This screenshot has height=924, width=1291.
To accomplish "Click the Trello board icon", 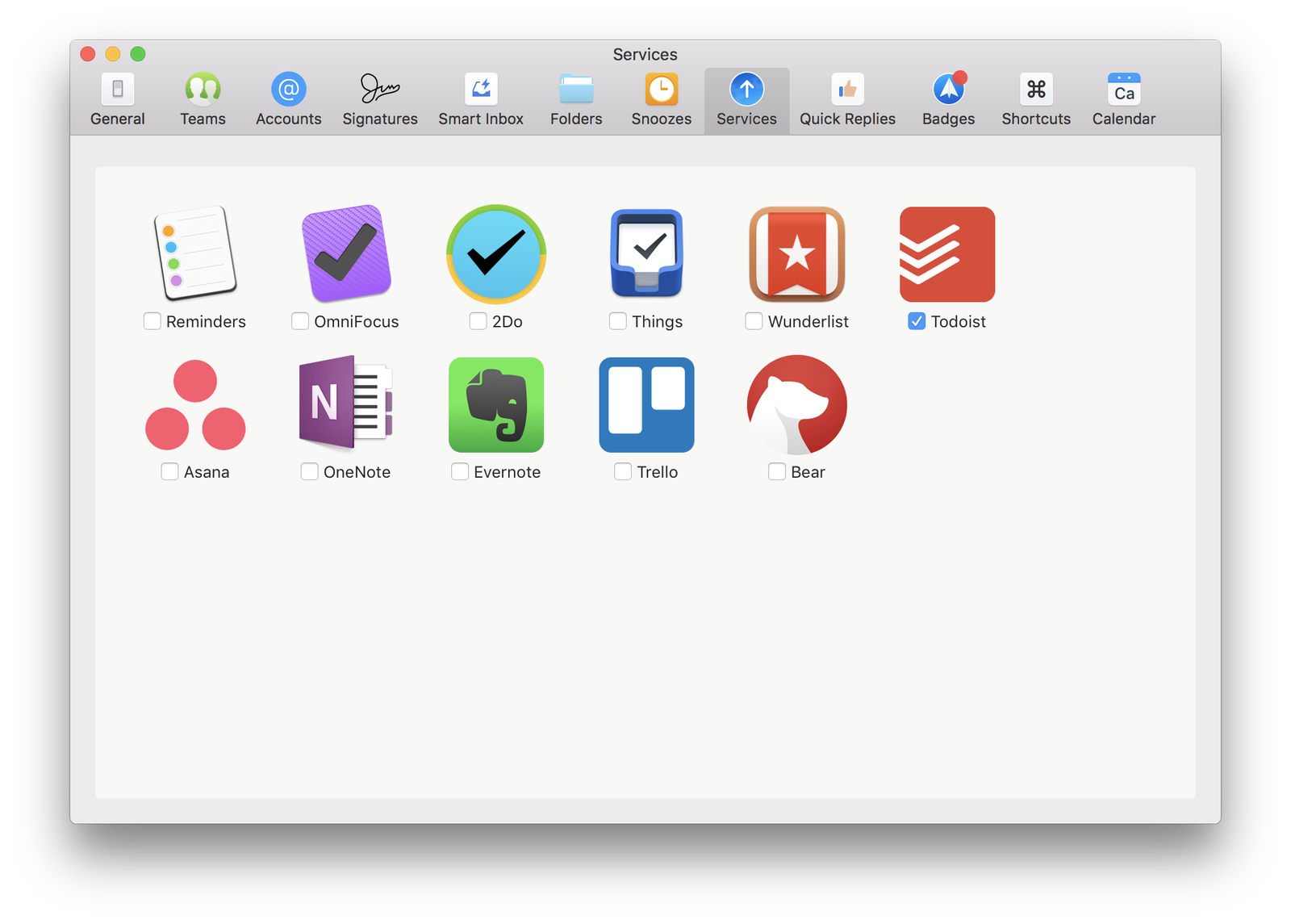I will [646, 405].
